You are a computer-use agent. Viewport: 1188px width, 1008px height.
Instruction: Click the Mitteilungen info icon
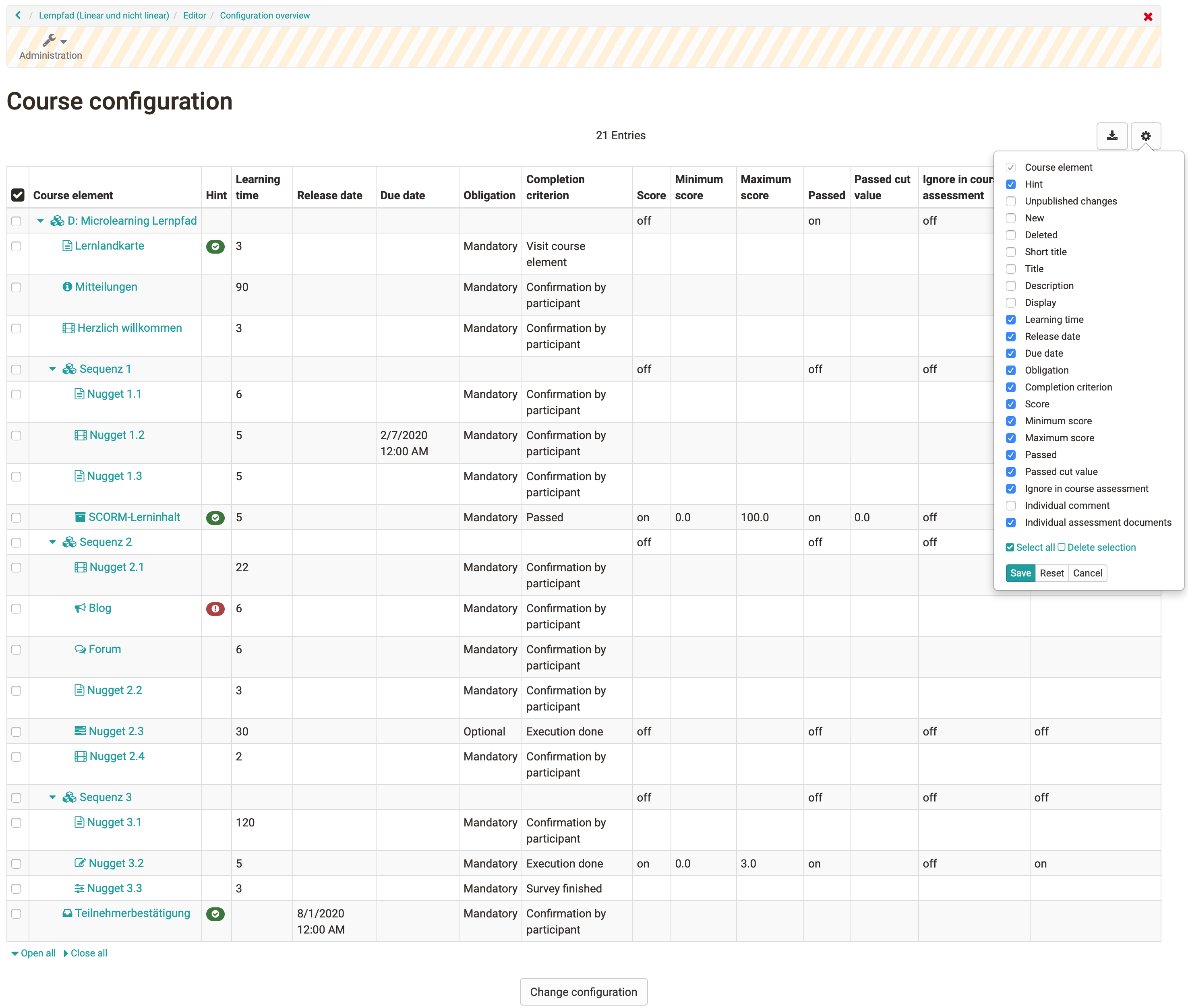pyautogui.click(x=68, y=287)
